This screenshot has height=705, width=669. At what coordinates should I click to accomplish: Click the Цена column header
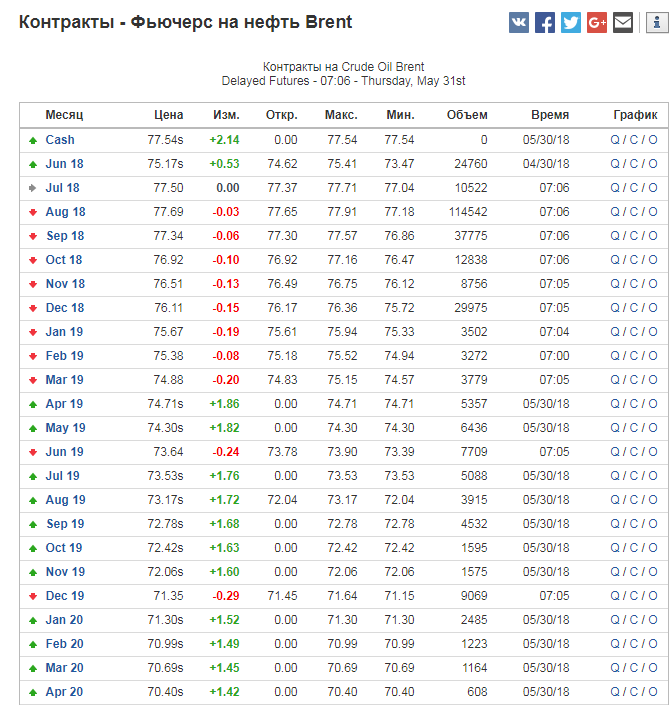[169, 115]
